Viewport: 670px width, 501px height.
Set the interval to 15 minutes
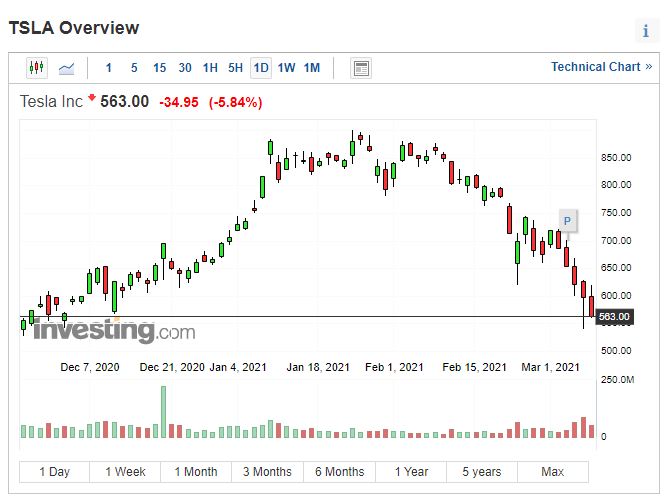click(159, 68)
